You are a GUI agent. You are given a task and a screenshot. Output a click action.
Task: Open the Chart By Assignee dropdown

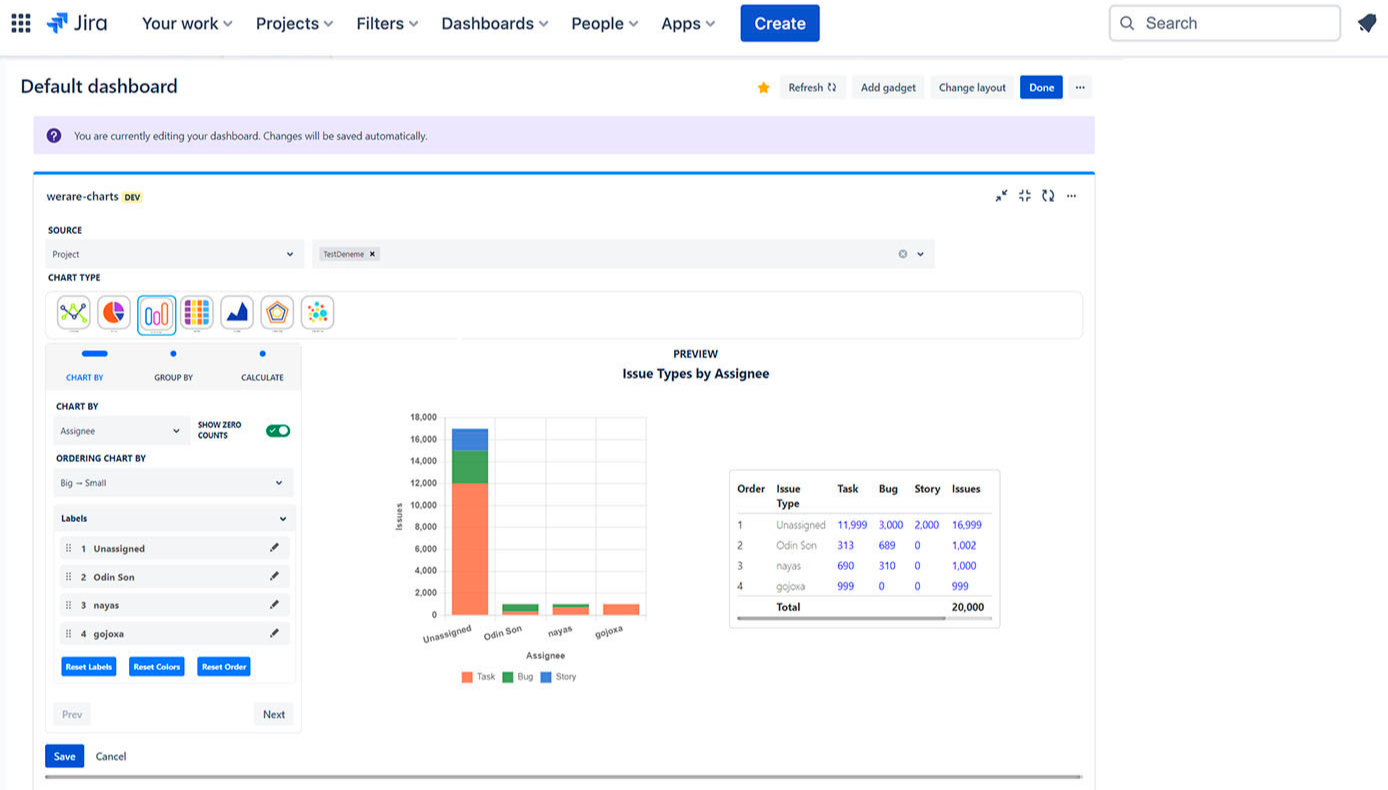[x=119, y=431]
